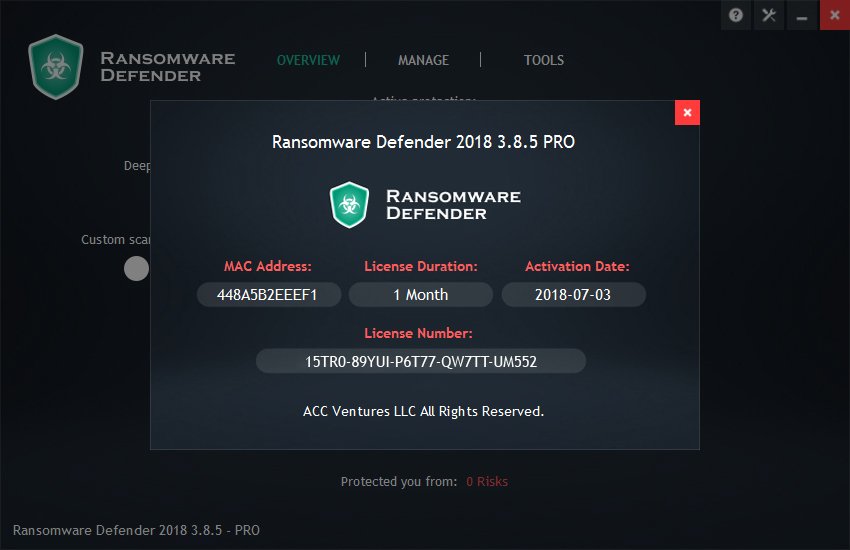Click the 0 Risks red text
The width and height of the screenshot is (850, 550).
tap(487, 482)
